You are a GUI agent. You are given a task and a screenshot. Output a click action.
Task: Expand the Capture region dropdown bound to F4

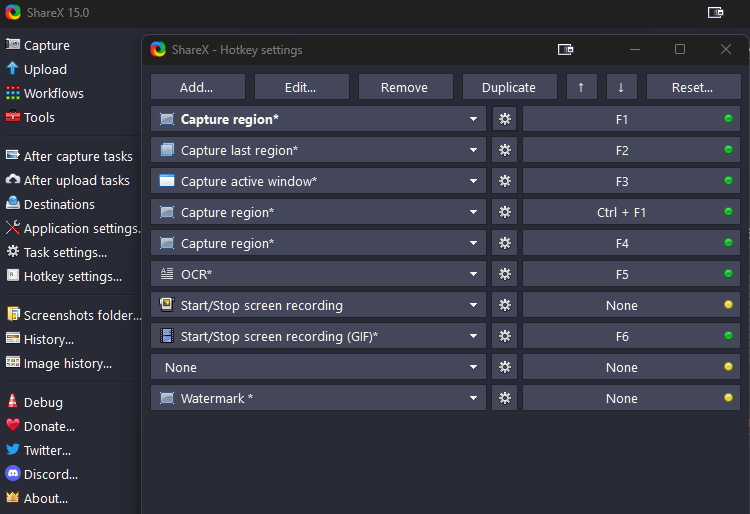(x=474, y=243)
